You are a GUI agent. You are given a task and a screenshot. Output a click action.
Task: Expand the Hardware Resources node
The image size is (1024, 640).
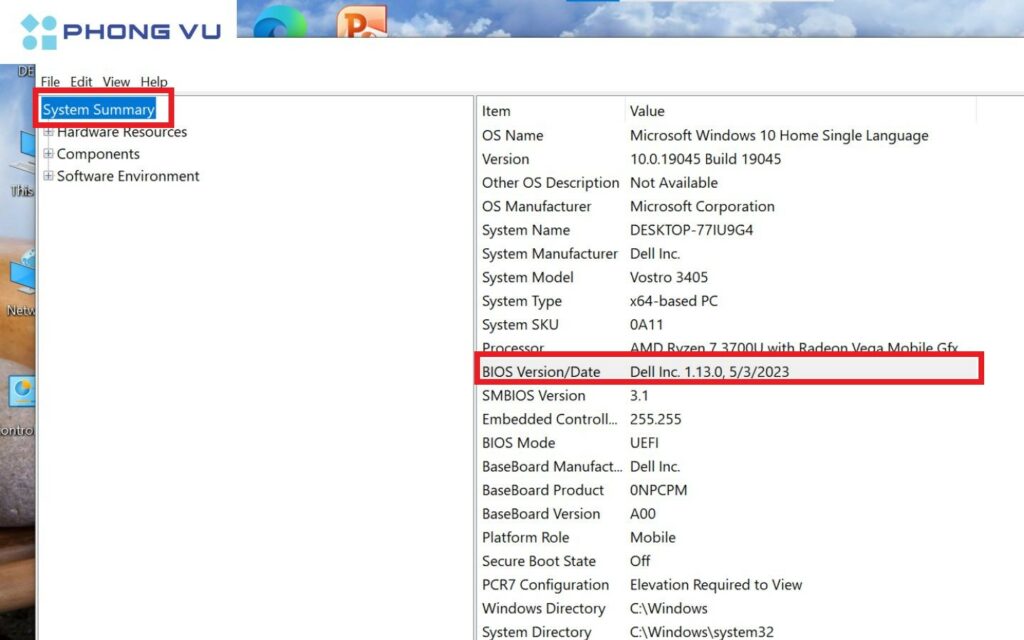point(48,132)
